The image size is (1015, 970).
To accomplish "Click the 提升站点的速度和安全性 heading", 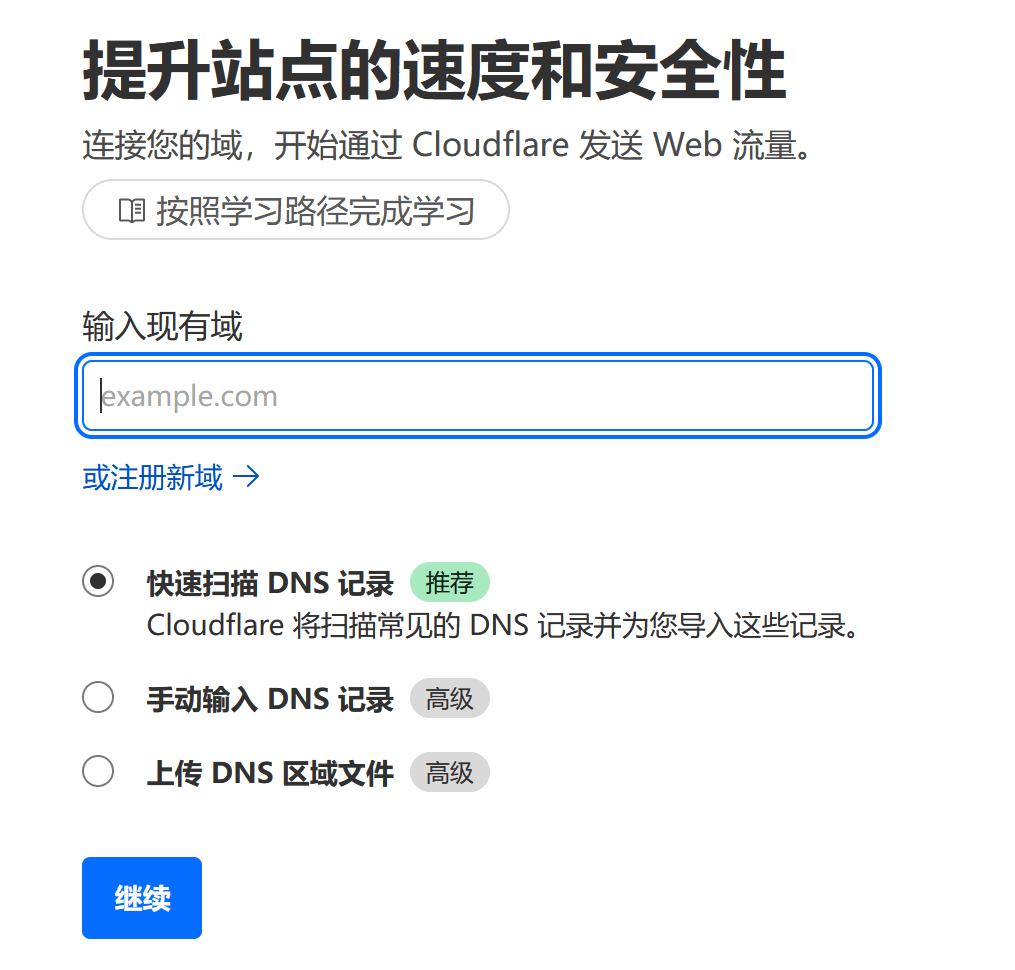I will click(x=434, y=70).
